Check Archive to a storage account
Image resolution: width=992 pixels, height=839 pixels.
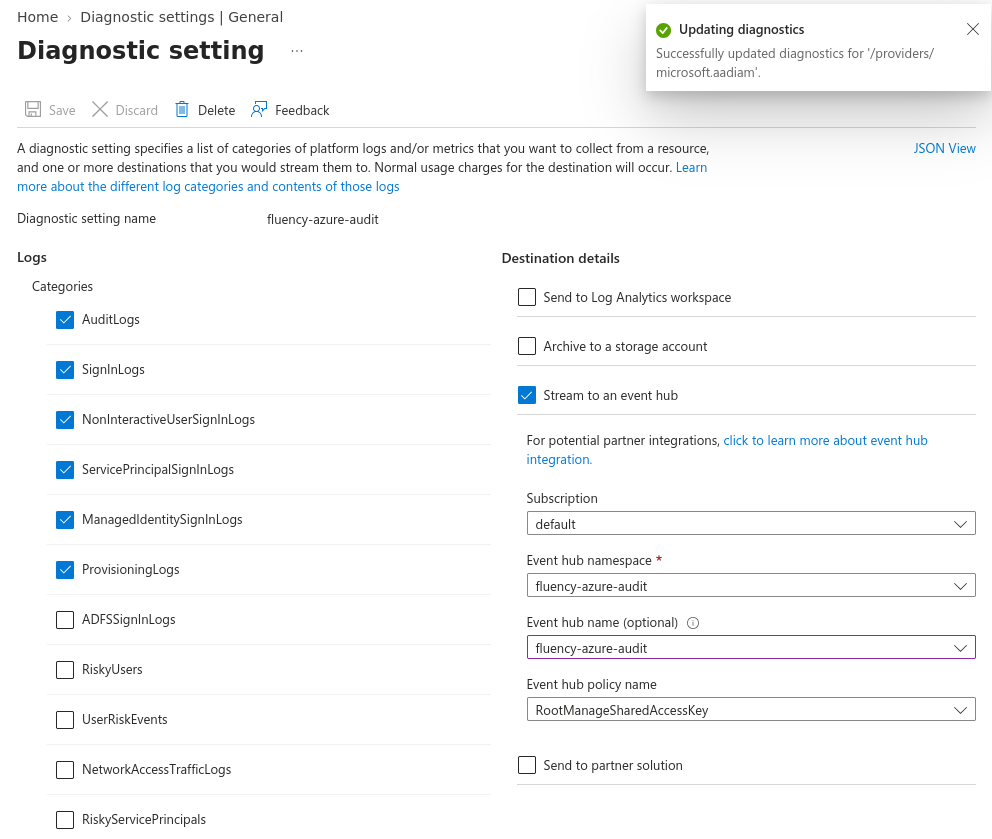click(527, 346)
